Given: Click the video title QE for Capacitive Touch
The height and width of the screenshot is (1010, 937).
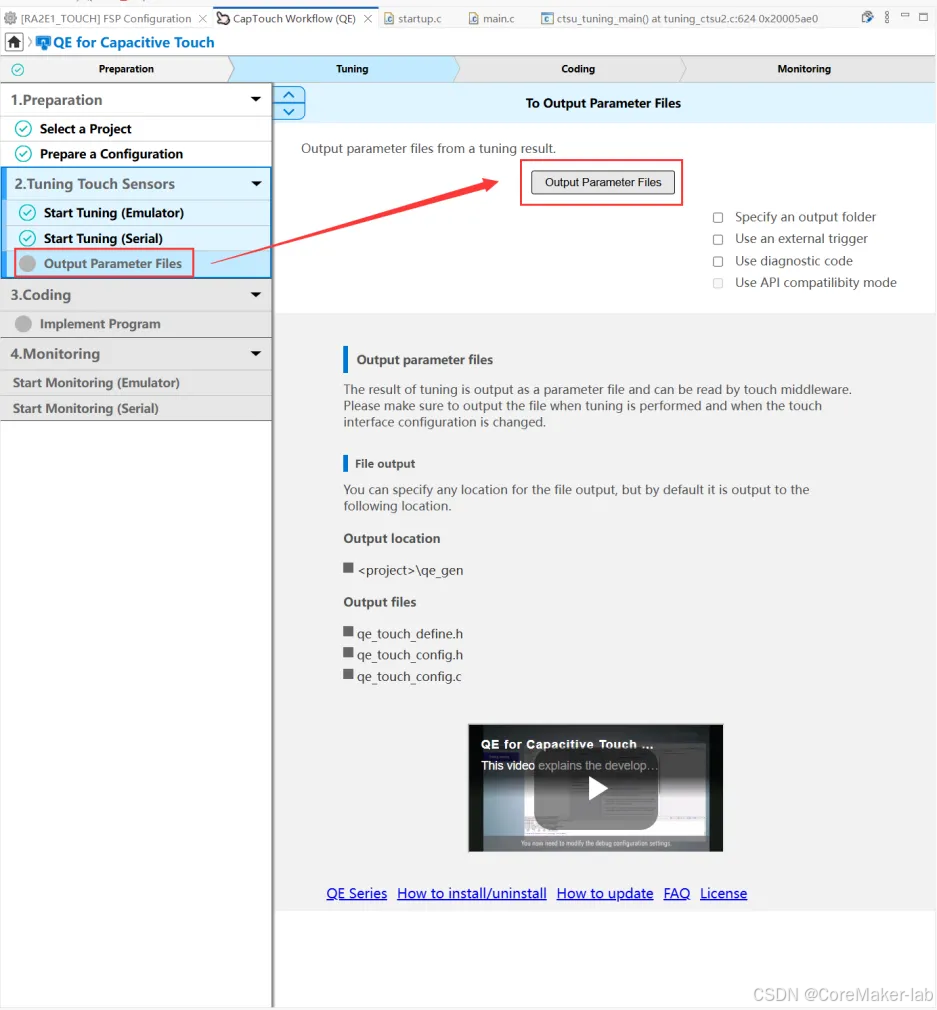Looking at the screenshot, I should pos(567,744).
